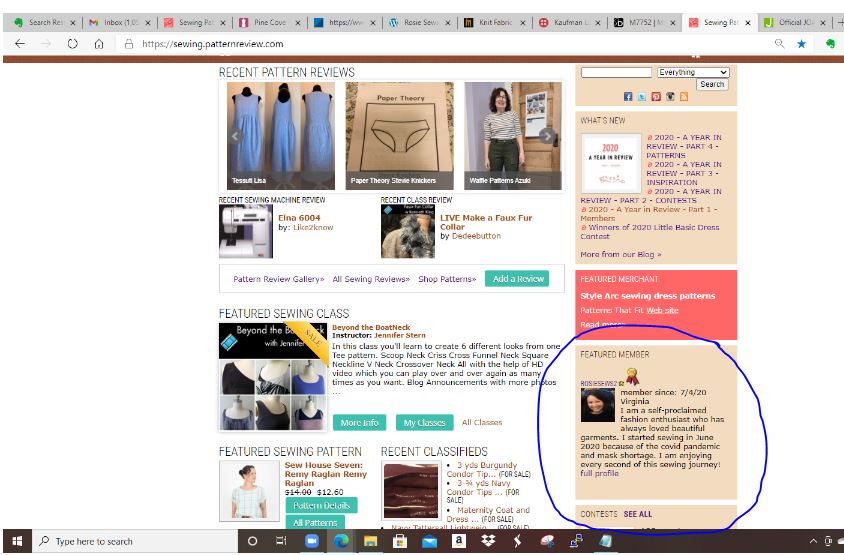
Task: Click the site search text field
Action: click(615, 72)
